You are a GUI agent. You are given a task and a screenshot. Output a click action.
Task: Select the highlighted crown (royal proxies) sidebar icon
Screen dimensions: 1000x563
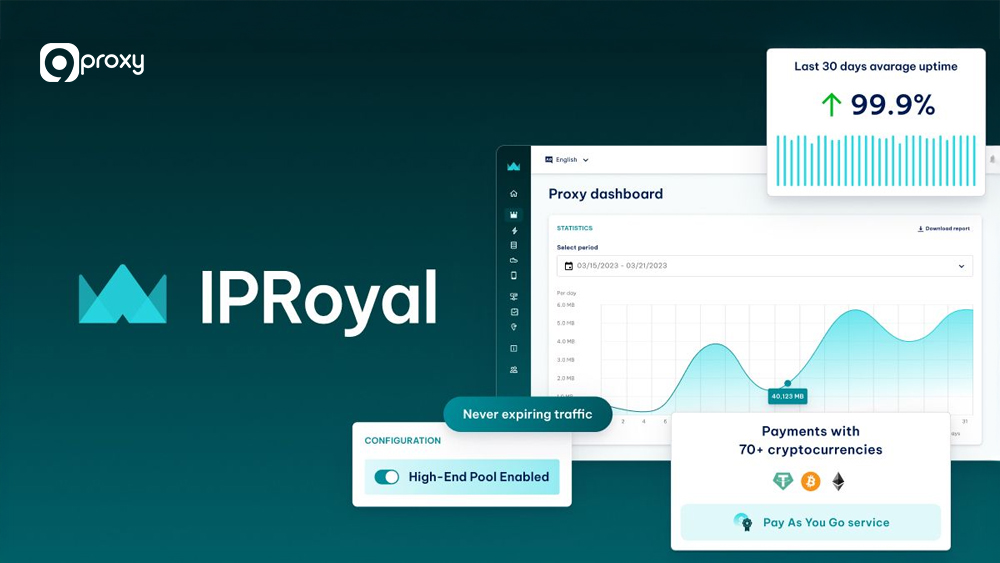(513, 215)
